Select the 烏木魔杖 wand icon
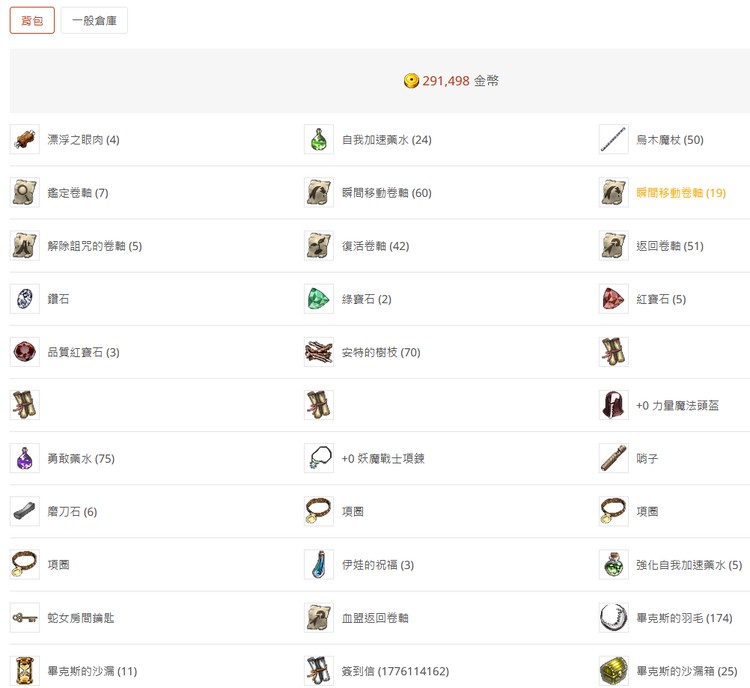This screenshot has width=750, height=688. 613,140
